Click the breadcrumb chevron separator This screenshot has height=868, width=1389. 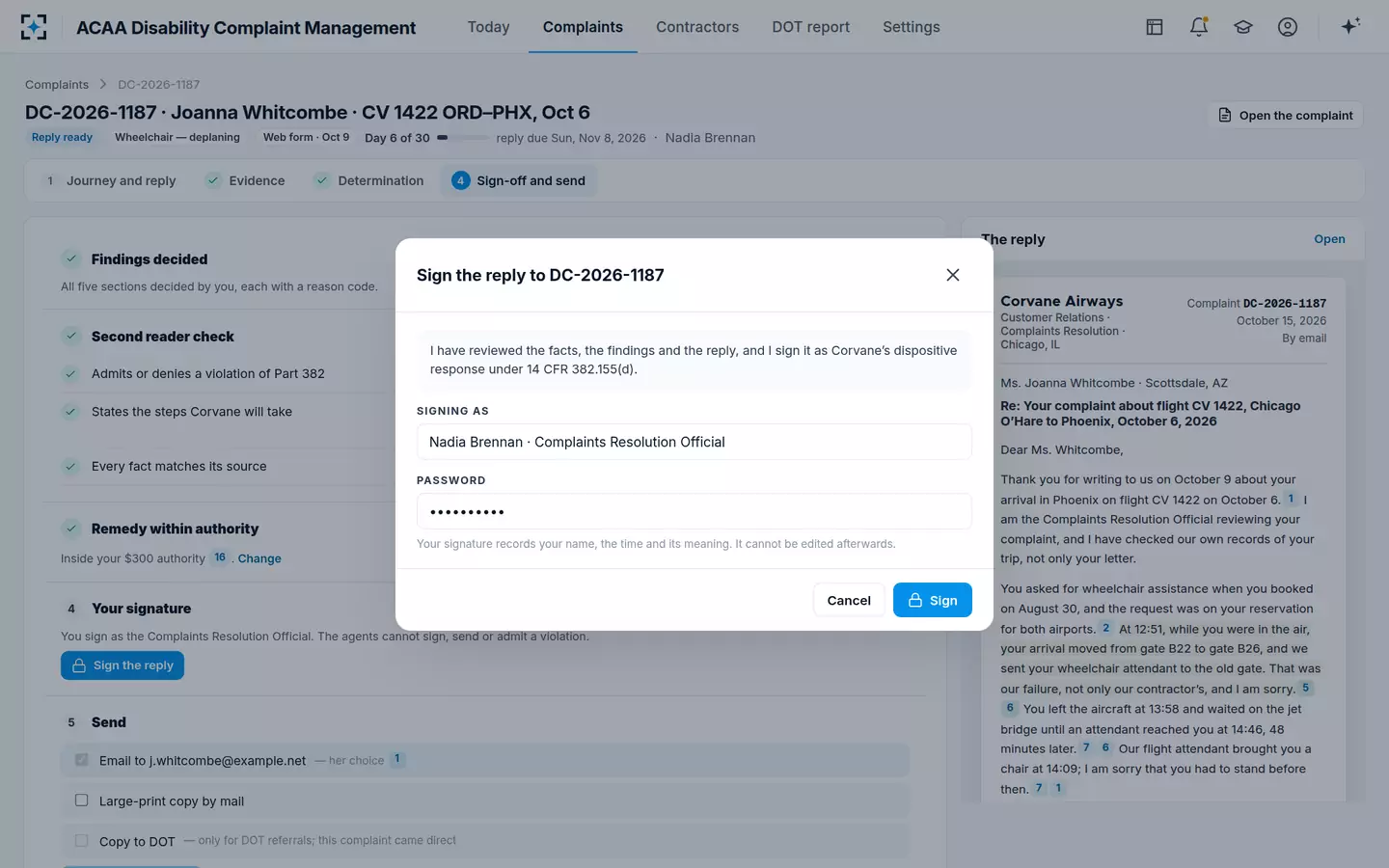point(103,85)
